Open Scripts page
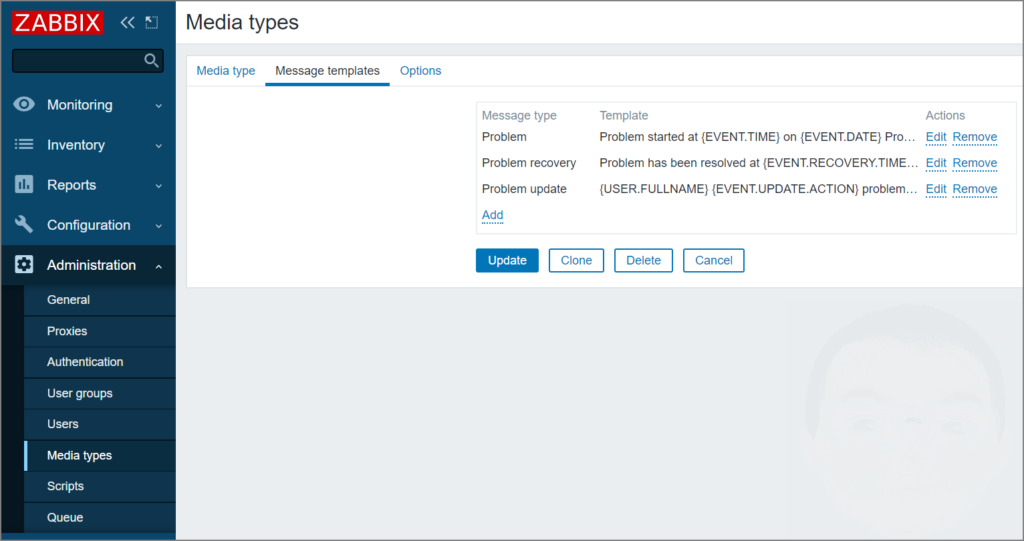 pyautogui.click(x=65, y=486)
